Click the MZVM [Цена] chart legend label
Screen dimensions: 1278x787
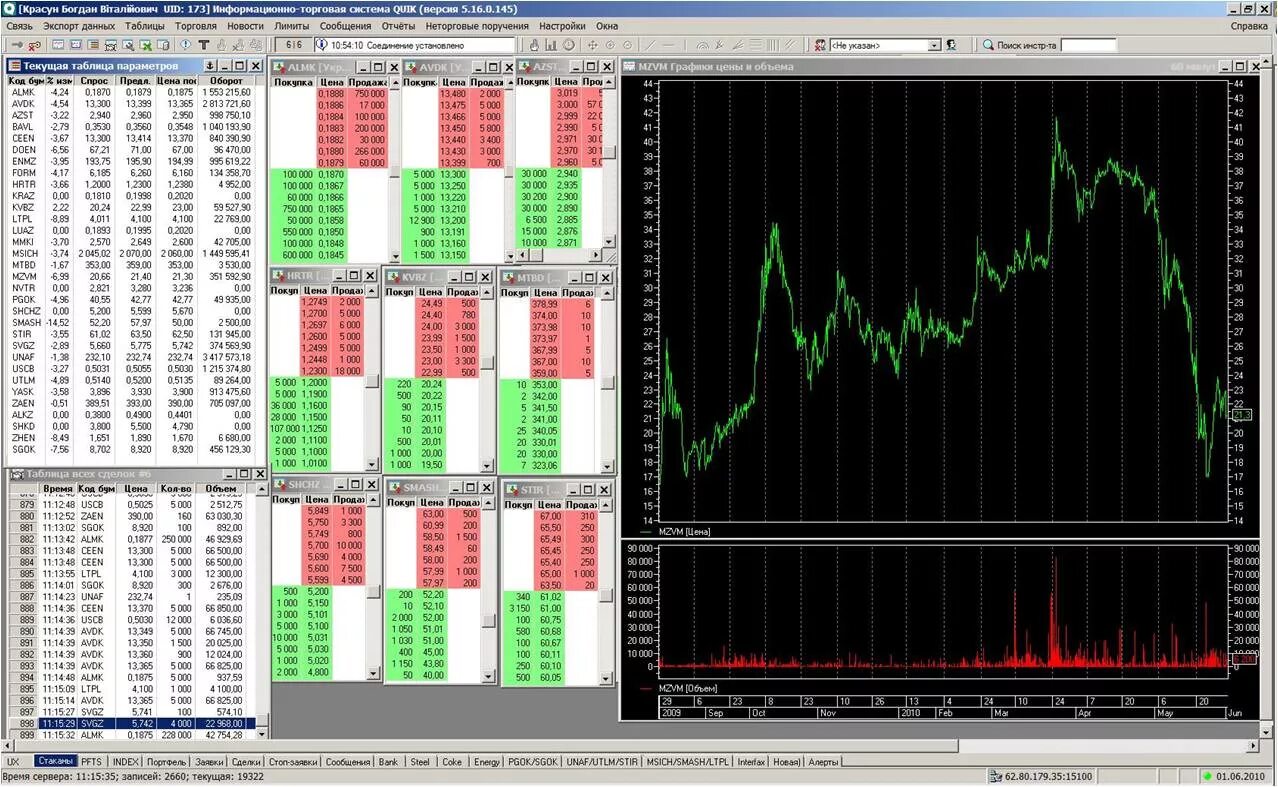click(684, 532)
